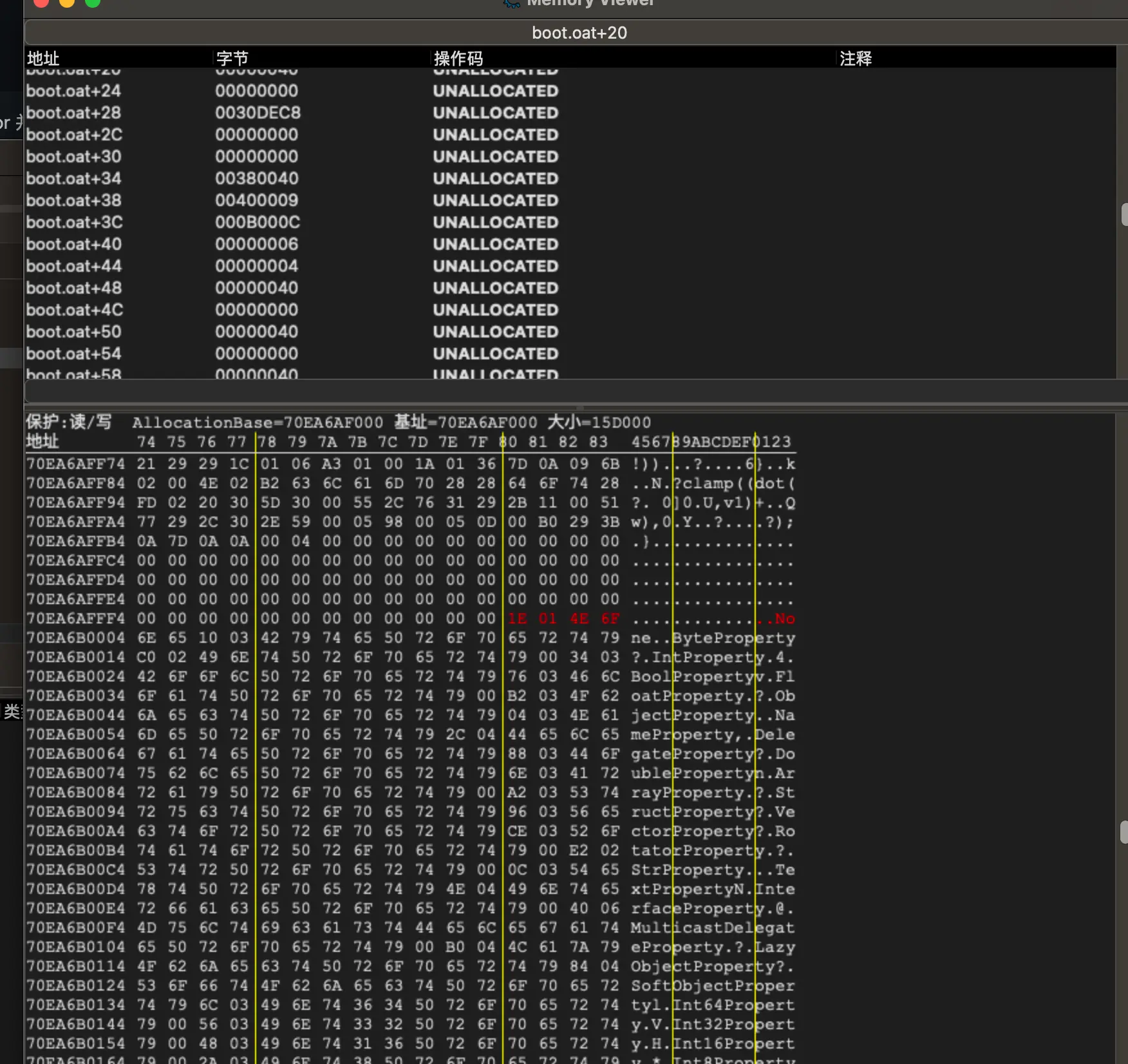
Task: Click the 操作码 column header
Action: [458, 59]
